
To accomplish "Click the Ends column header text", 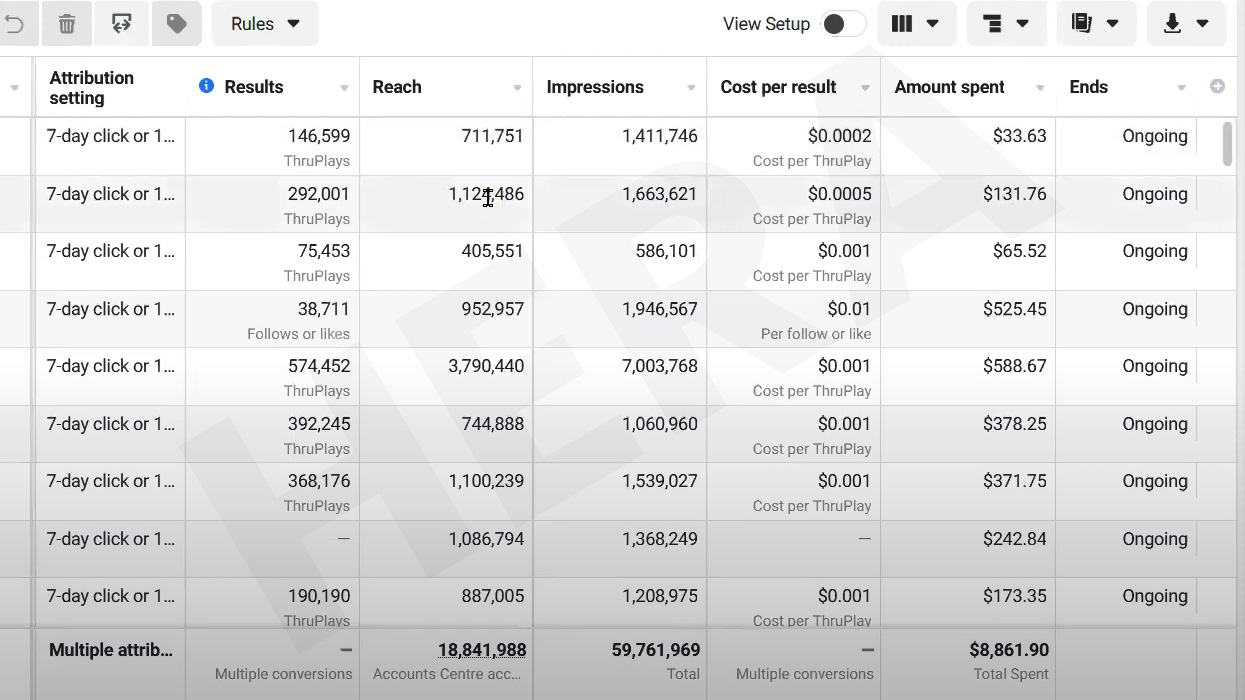I will click(1088, 87).
